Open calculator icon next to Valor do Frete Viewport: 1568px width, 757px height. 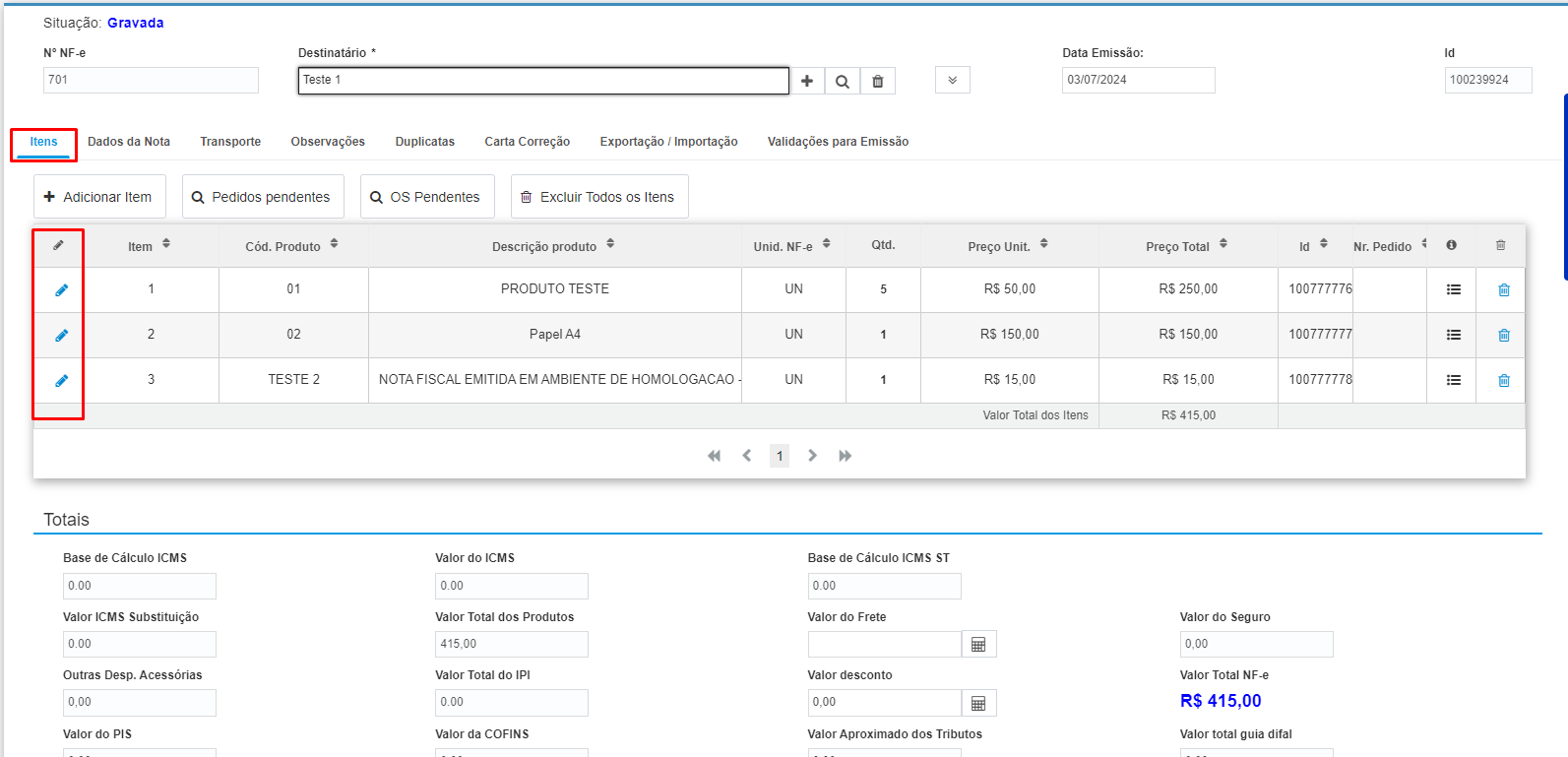tap(978, 644)
